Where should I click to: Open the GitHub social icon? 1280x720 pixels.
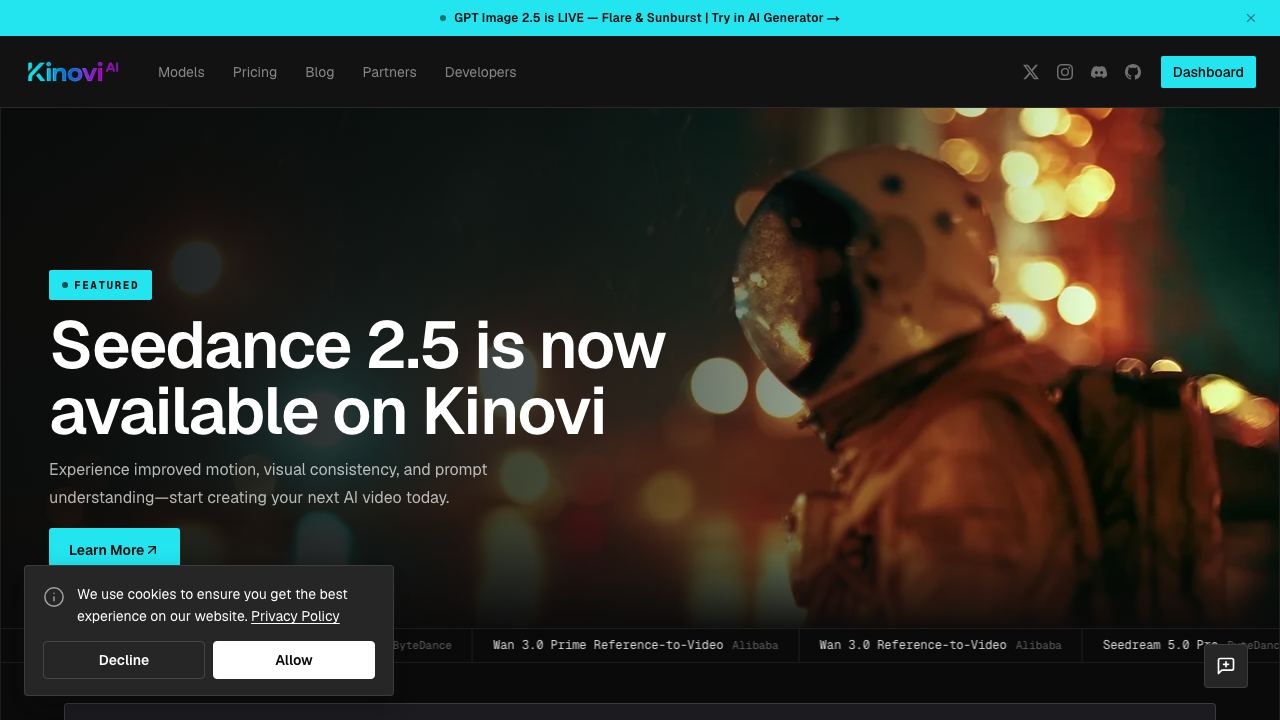pos(1133,72)
